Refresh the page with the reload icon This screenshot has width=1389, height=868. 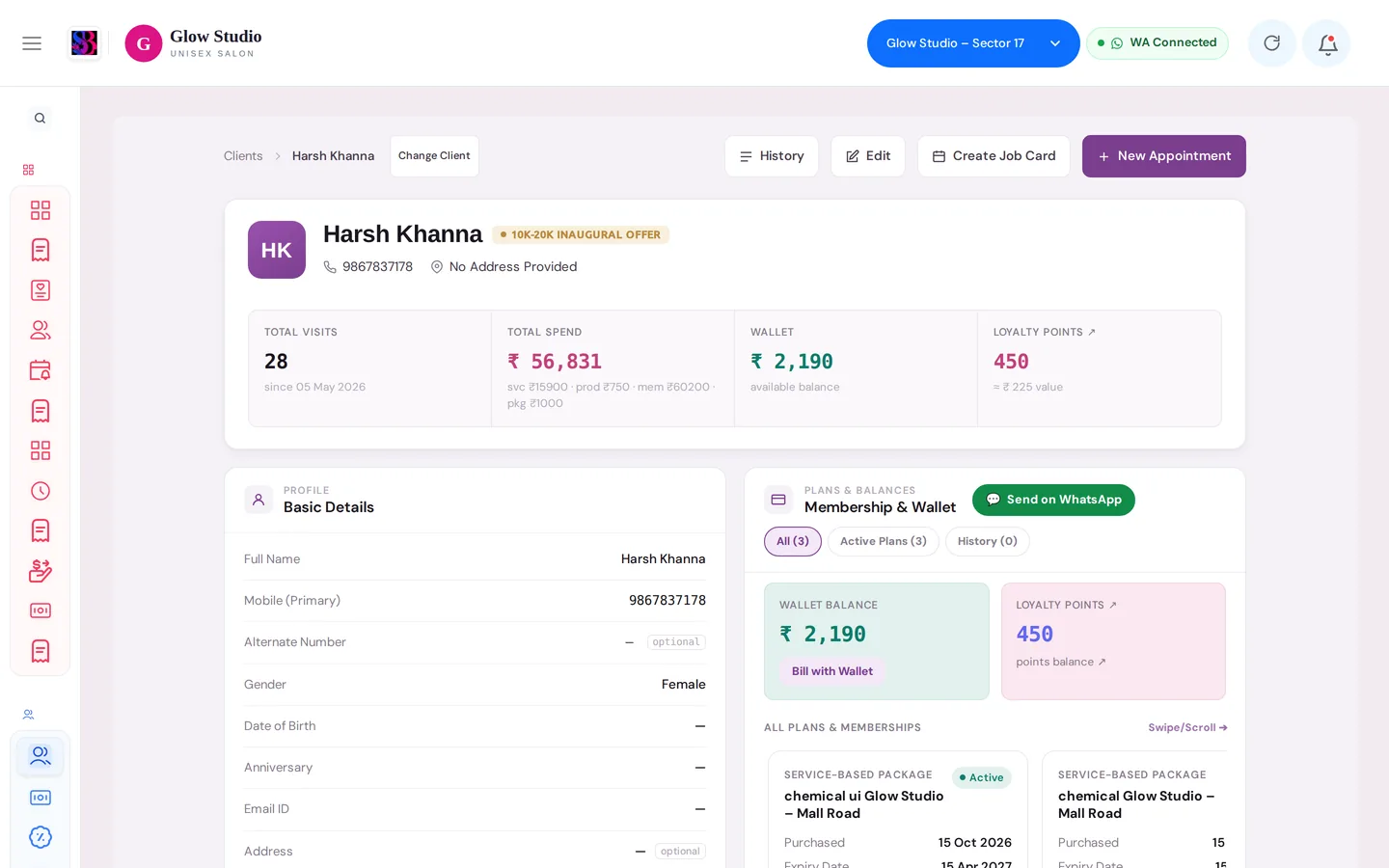click(x=1271, y=43)
